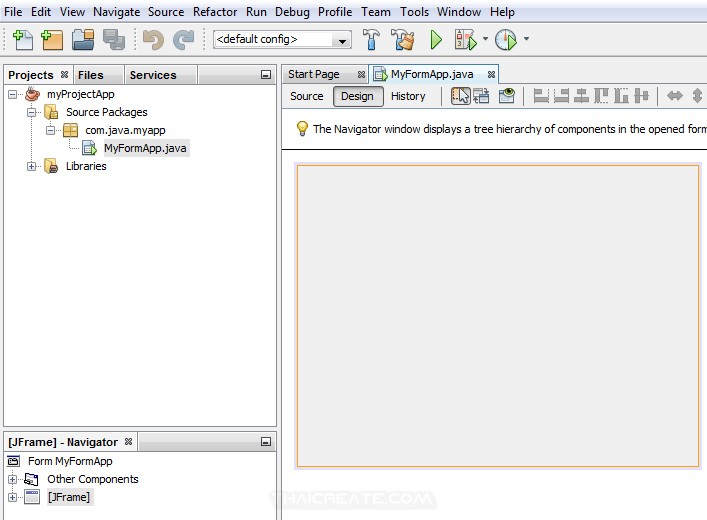Close the Projects panel tab
The image size is (707, 520).
[64, 74]
